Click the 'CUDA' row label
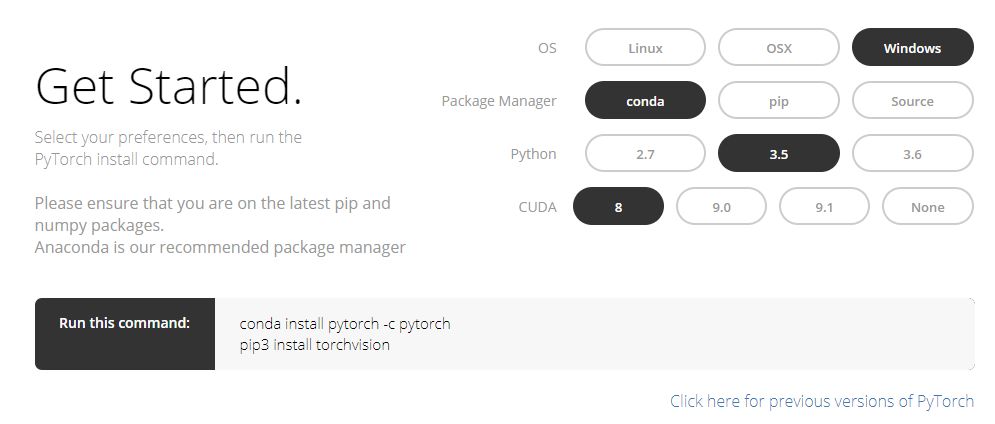This screenshot has width=995, height=424. pyautogui.click(x=537, y=207)
